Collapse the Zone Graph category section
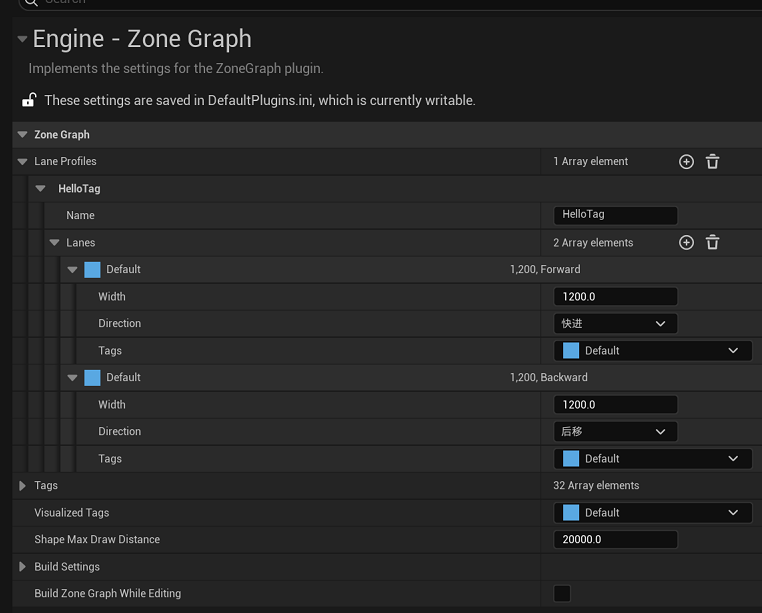 click(22, 135)
